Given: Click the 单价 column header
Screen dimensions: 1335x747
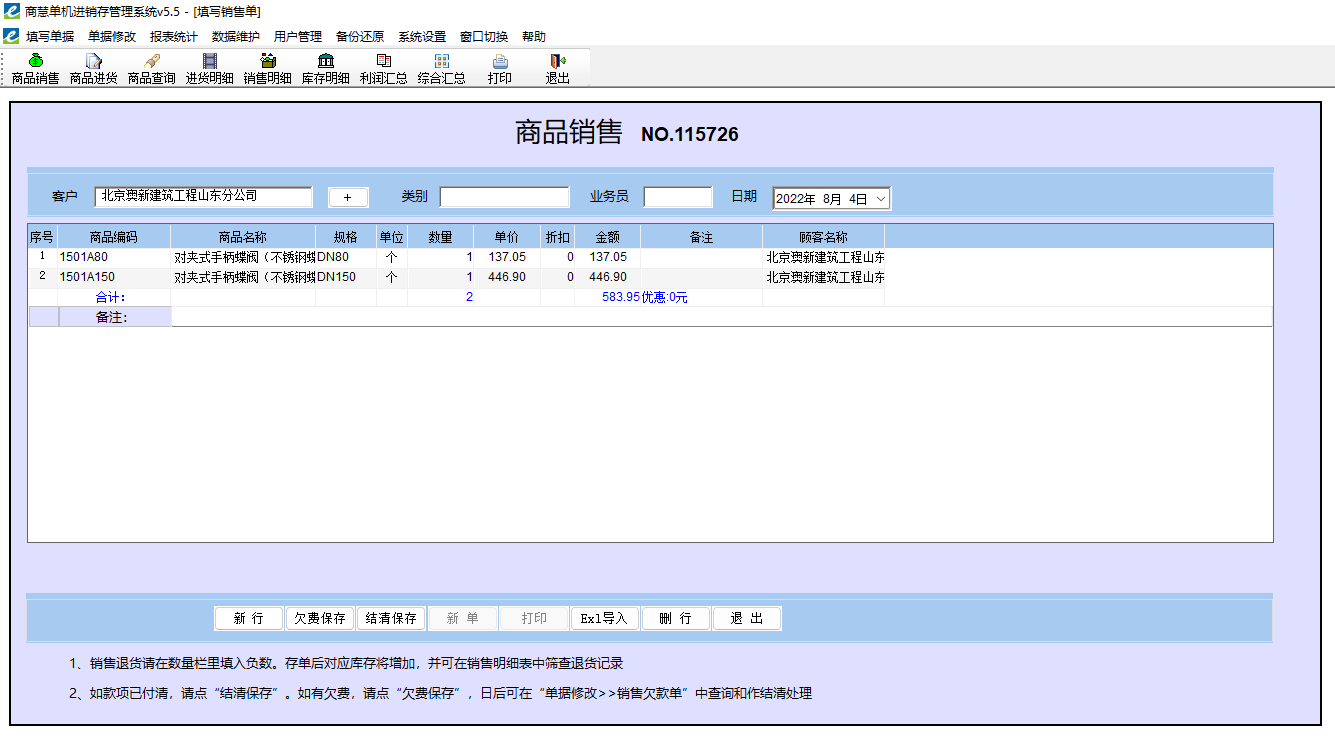Looking at the screenshot, I should pos(507,237).
